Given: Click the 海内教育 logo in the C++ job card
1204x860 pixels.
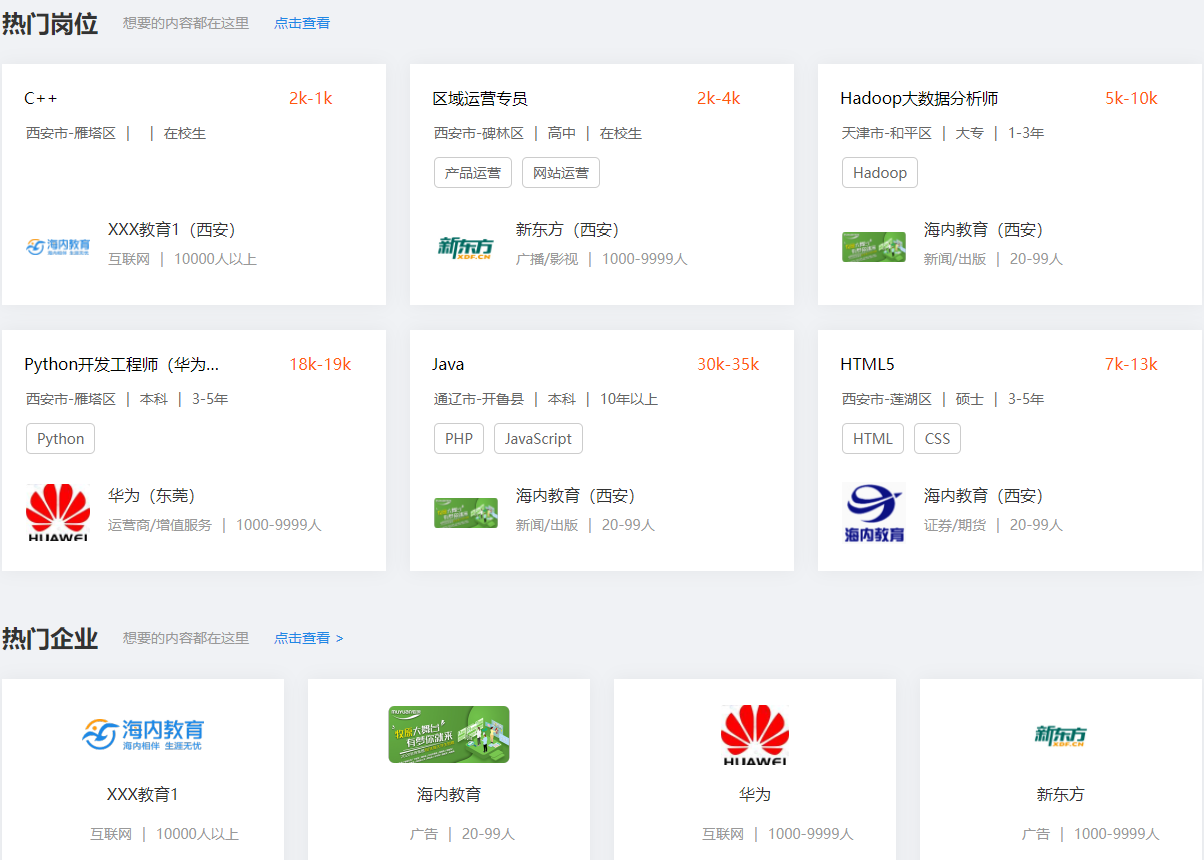Looking at the screenshot, I should coord(58,246).
